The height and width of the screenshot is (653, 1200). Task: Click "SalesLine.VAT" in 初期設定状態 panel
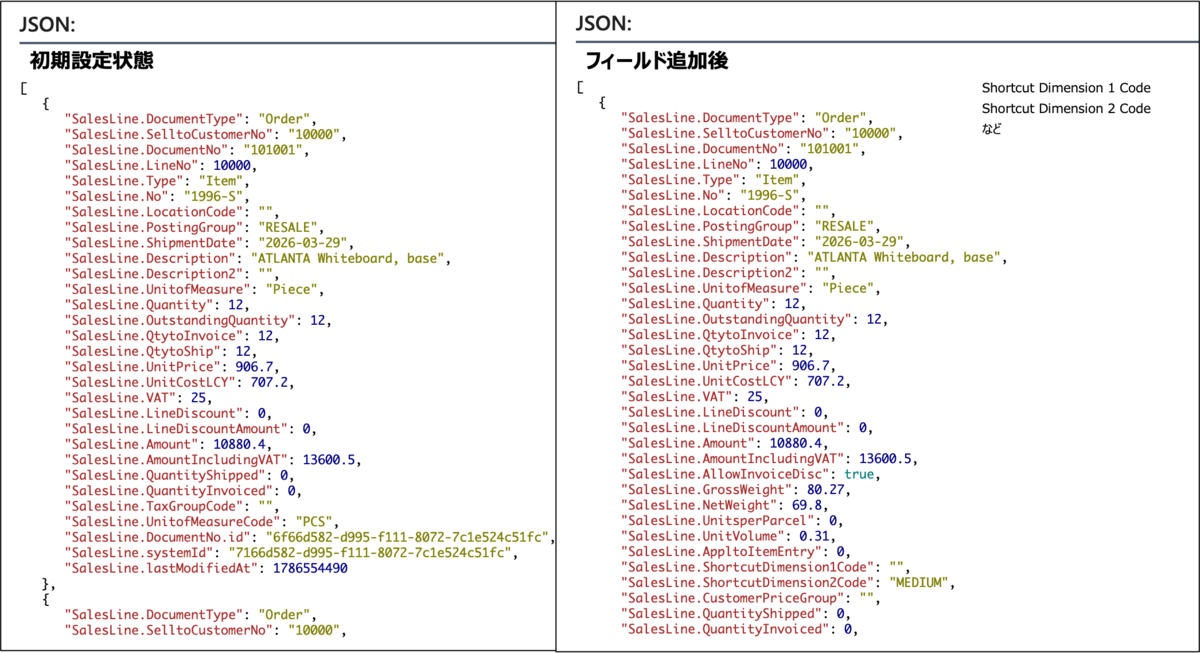point(118,397)
